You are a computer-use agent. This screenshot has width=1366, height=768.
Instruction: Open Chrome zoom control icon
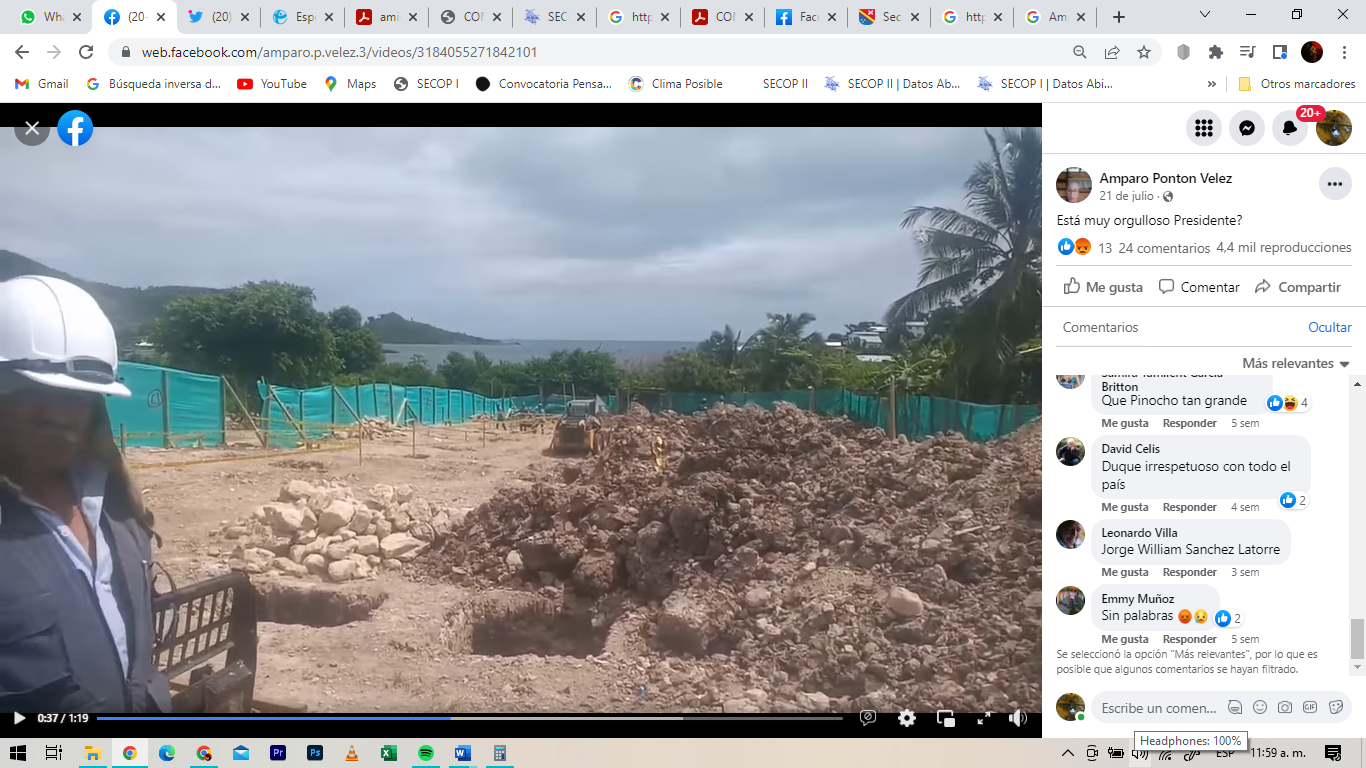(1079, 52)
